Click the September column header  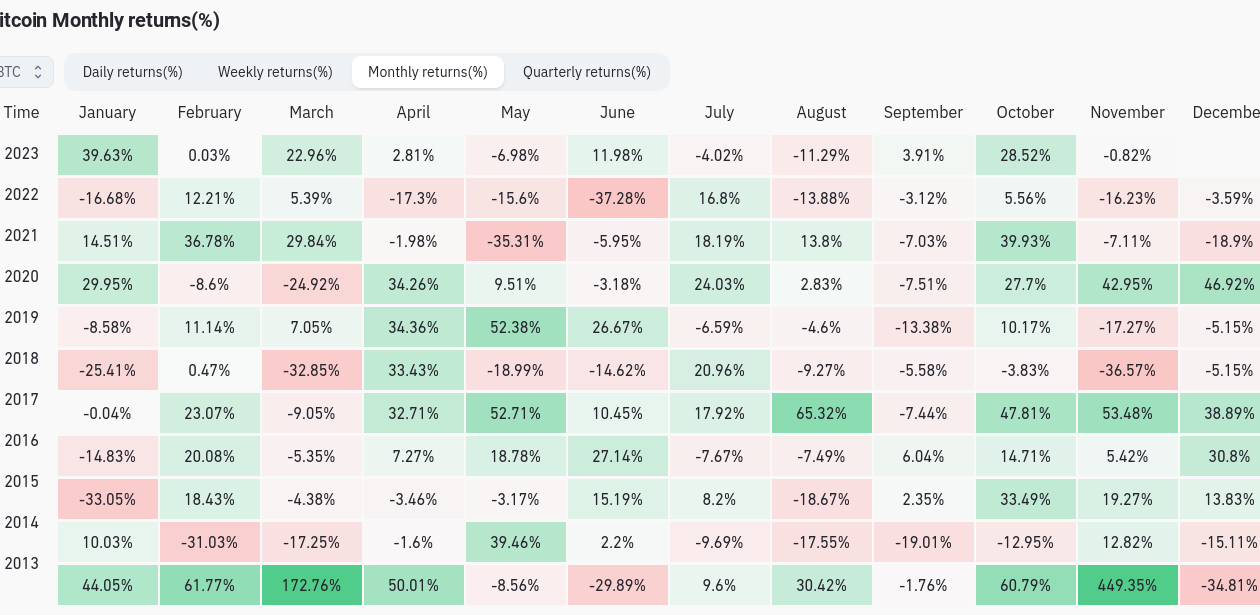(x=923, y=112)
